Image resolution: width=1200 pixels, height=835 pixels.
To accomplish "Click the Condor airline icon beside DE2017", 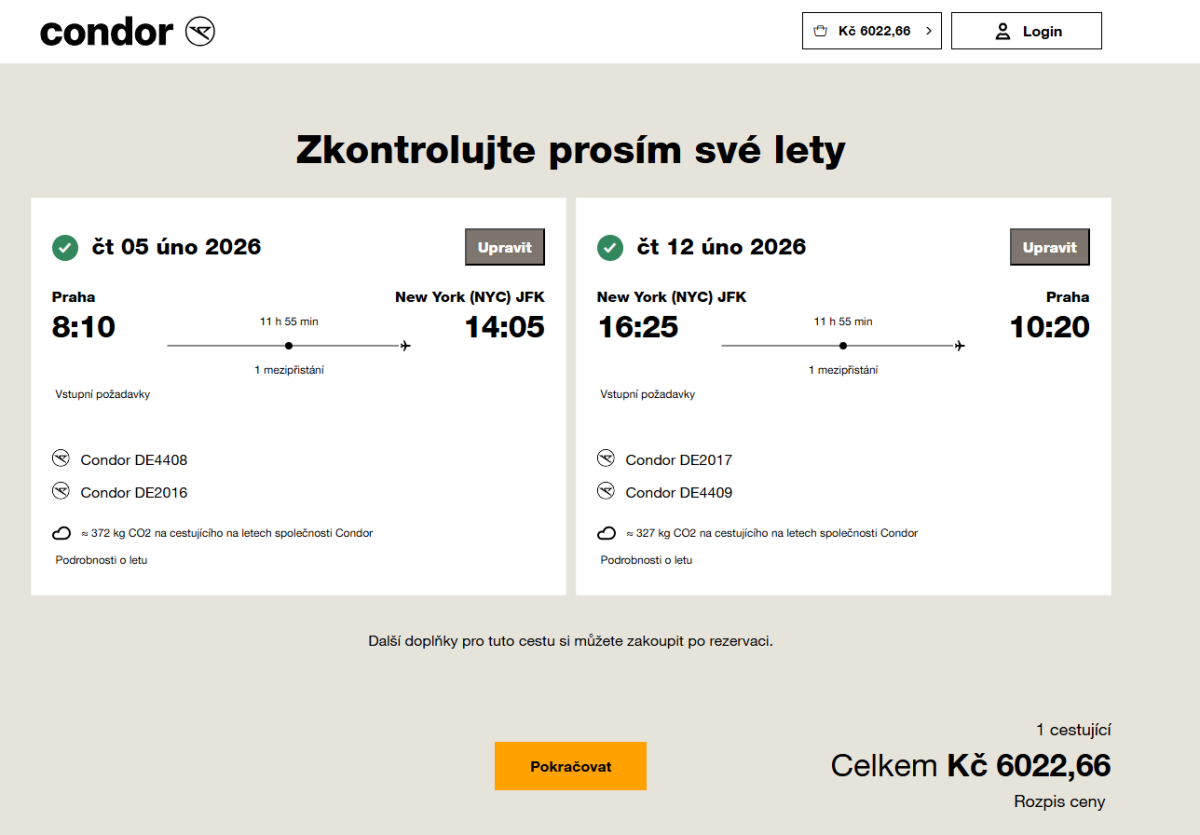I will coord(606,459).
